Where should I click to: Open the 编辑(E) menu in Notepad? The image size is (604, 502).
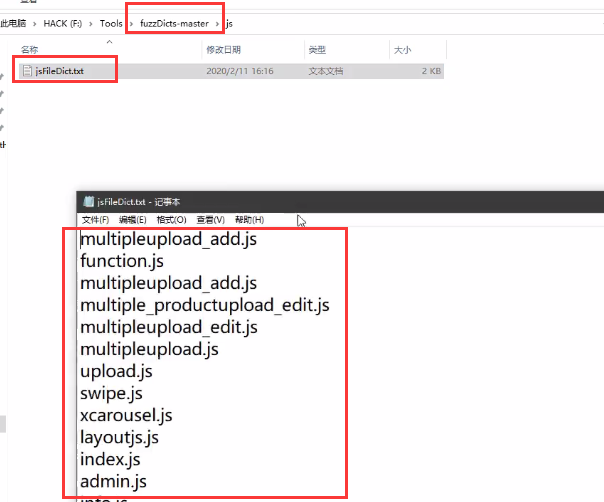point(132,220)
